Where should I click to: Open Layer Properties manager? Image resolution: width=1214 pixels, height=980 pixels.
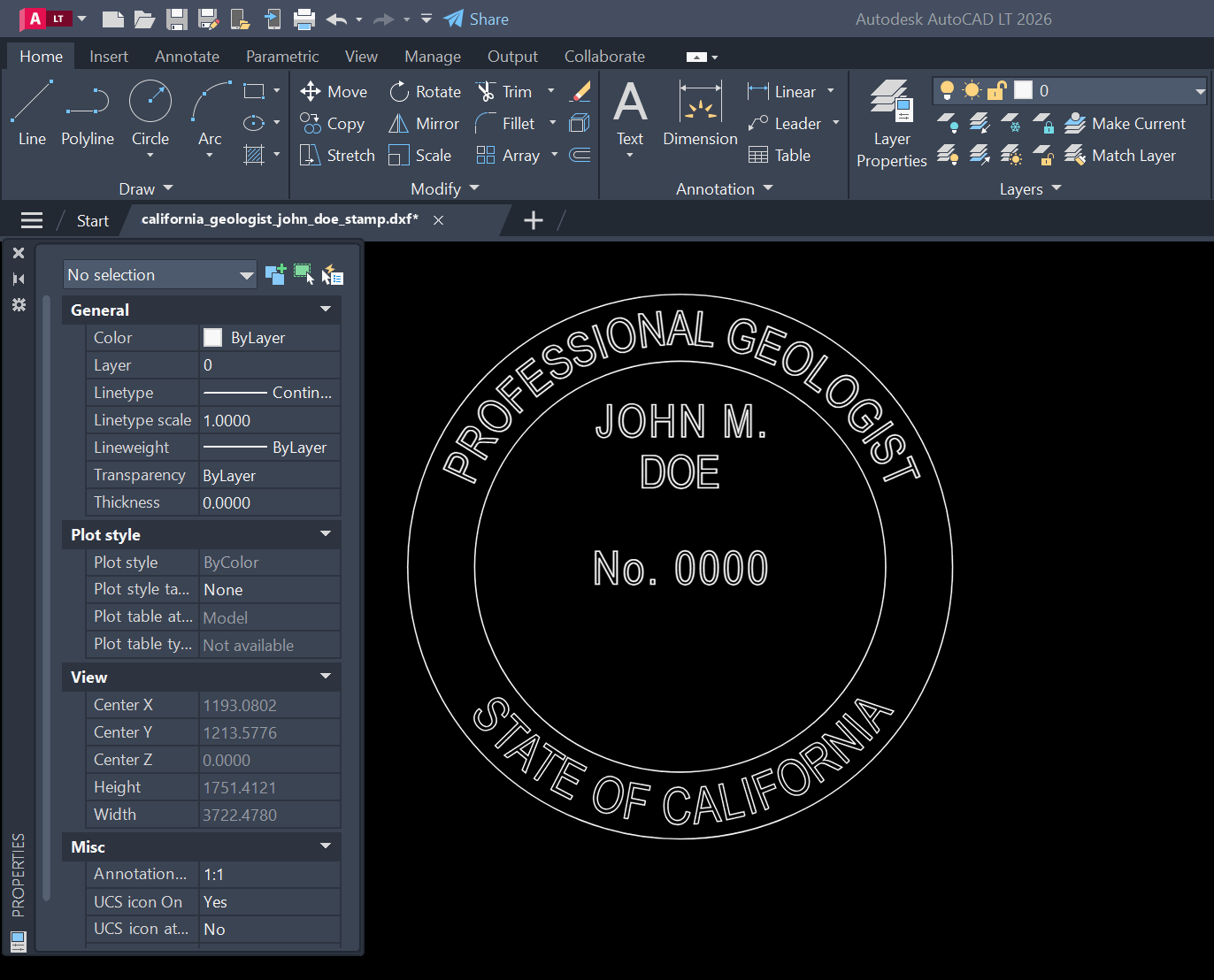(x=892, y=124)
